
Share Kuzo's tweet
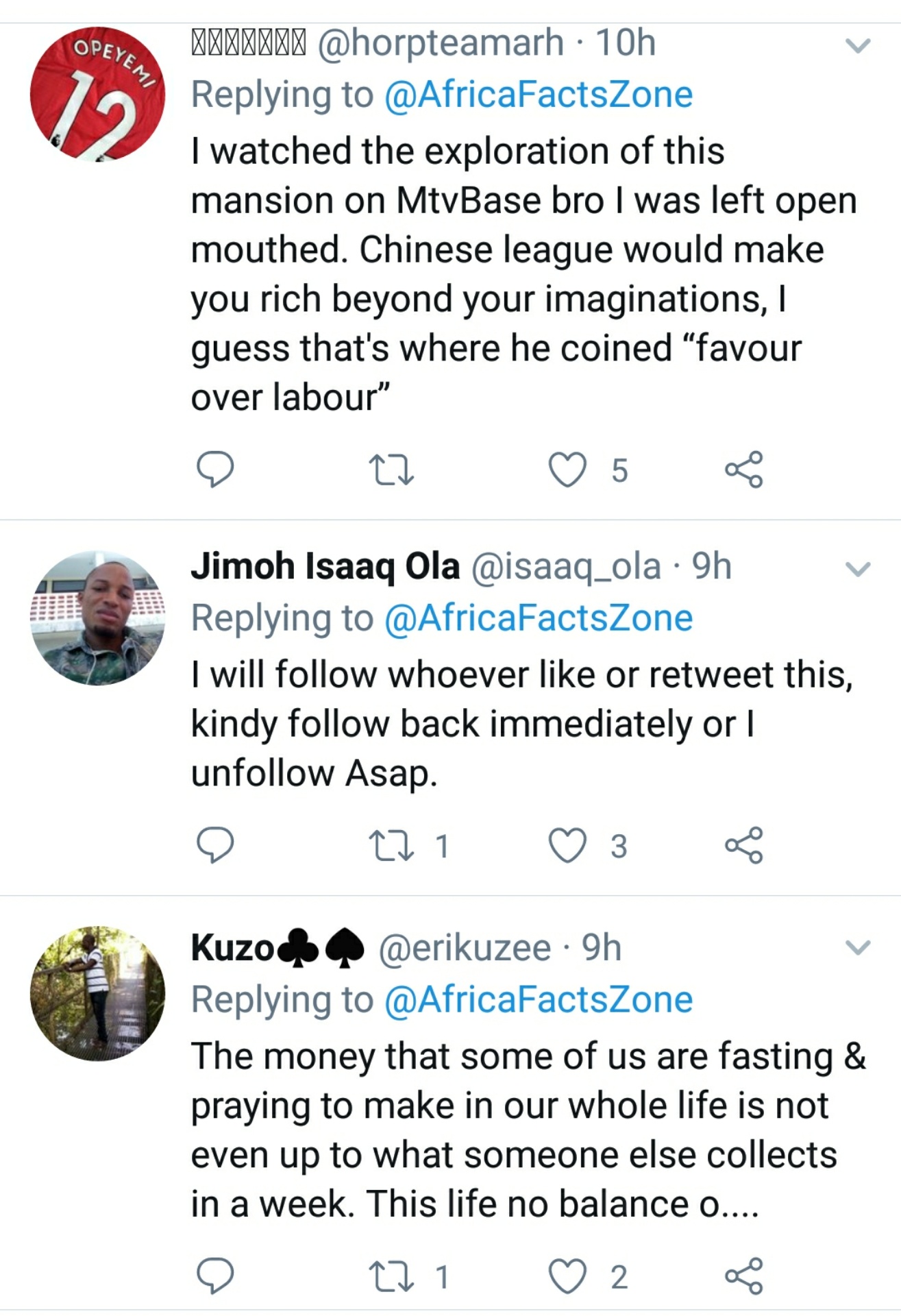click(743, 1276)
